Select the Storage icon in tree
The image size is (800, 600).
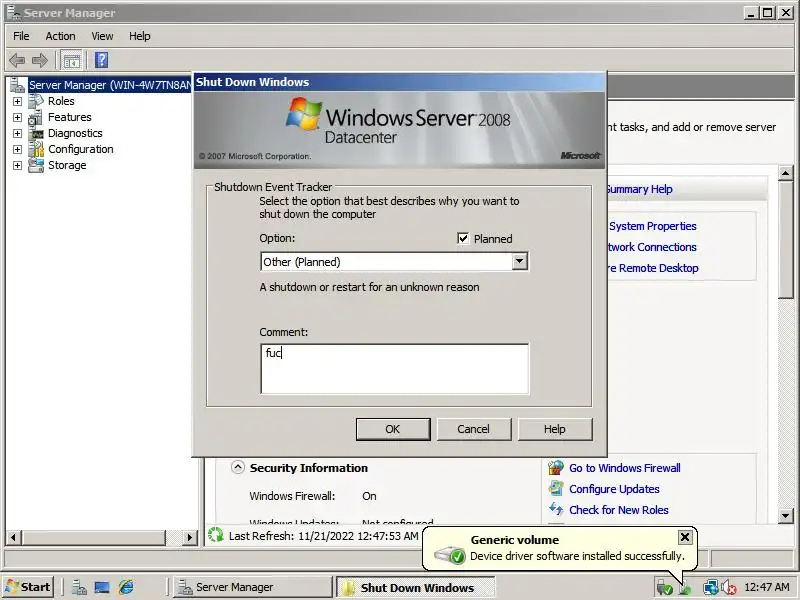36,165
